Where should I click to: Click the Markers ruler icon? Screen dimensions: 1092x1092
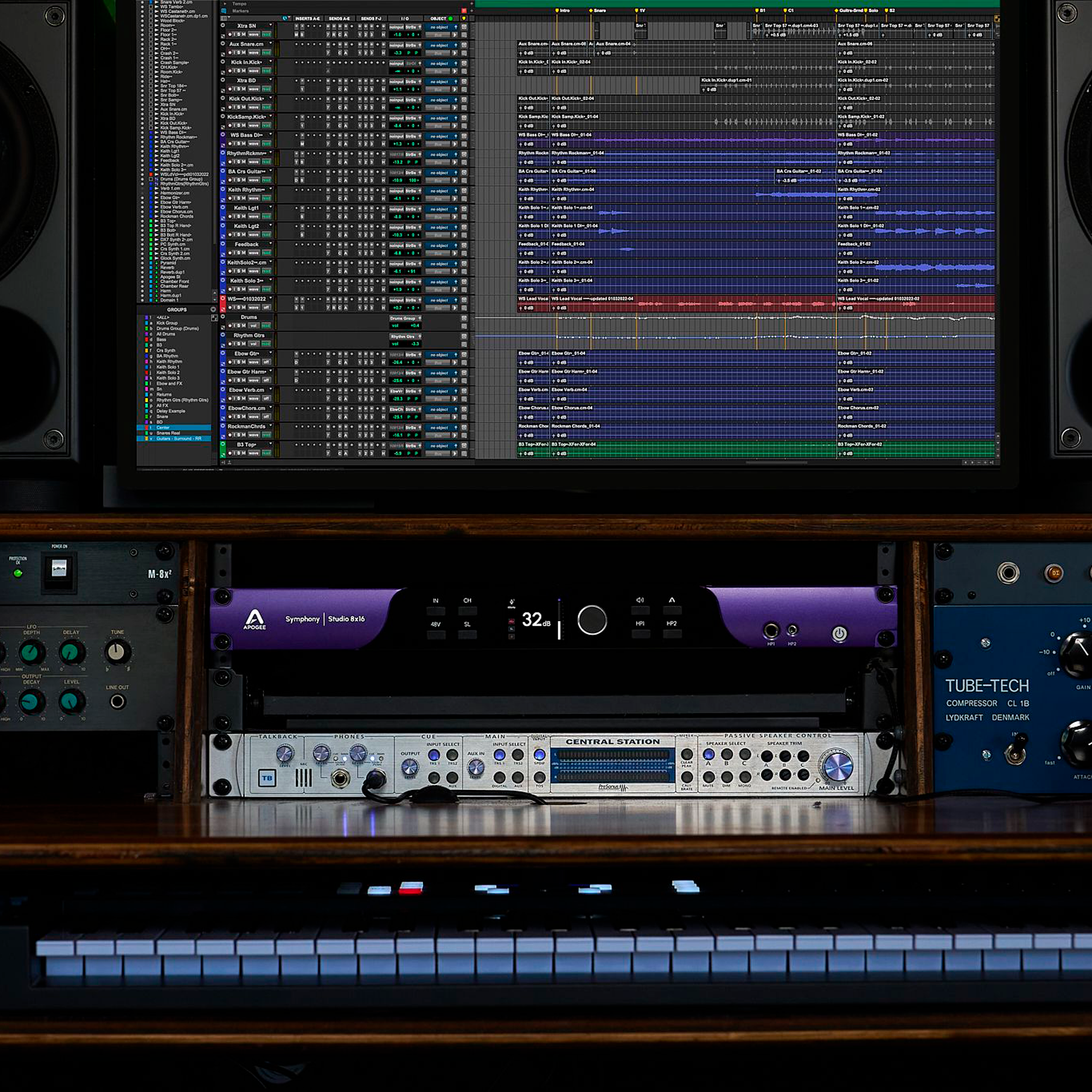224,11
